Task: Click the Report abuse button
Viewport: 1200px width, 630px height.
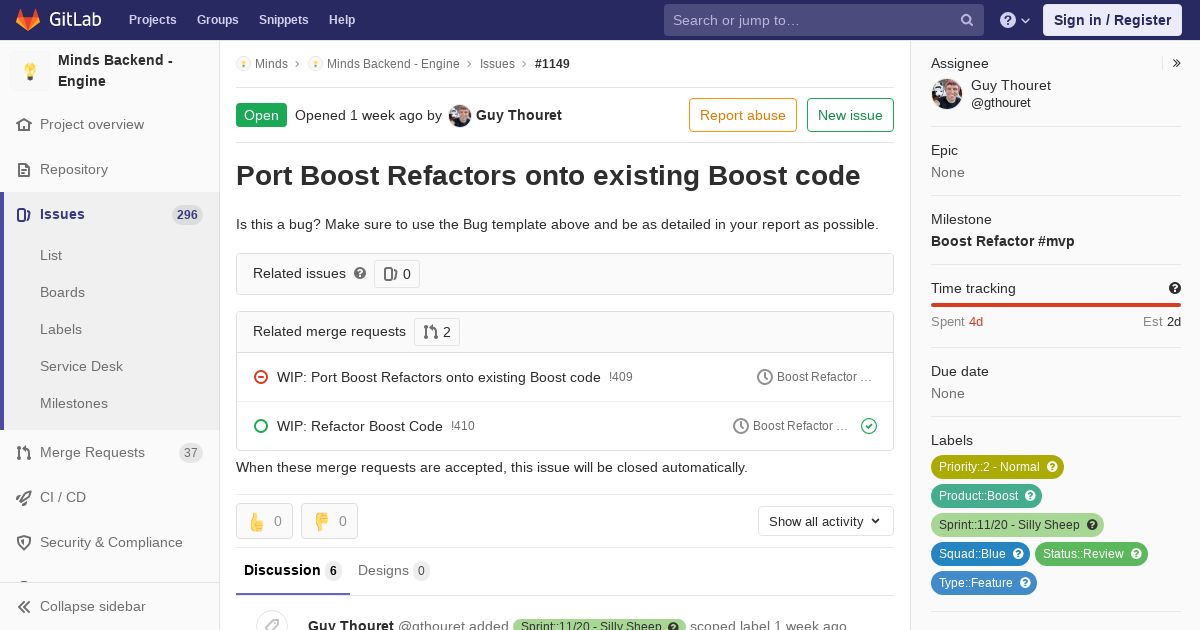Action: click(x=743, y=115)
